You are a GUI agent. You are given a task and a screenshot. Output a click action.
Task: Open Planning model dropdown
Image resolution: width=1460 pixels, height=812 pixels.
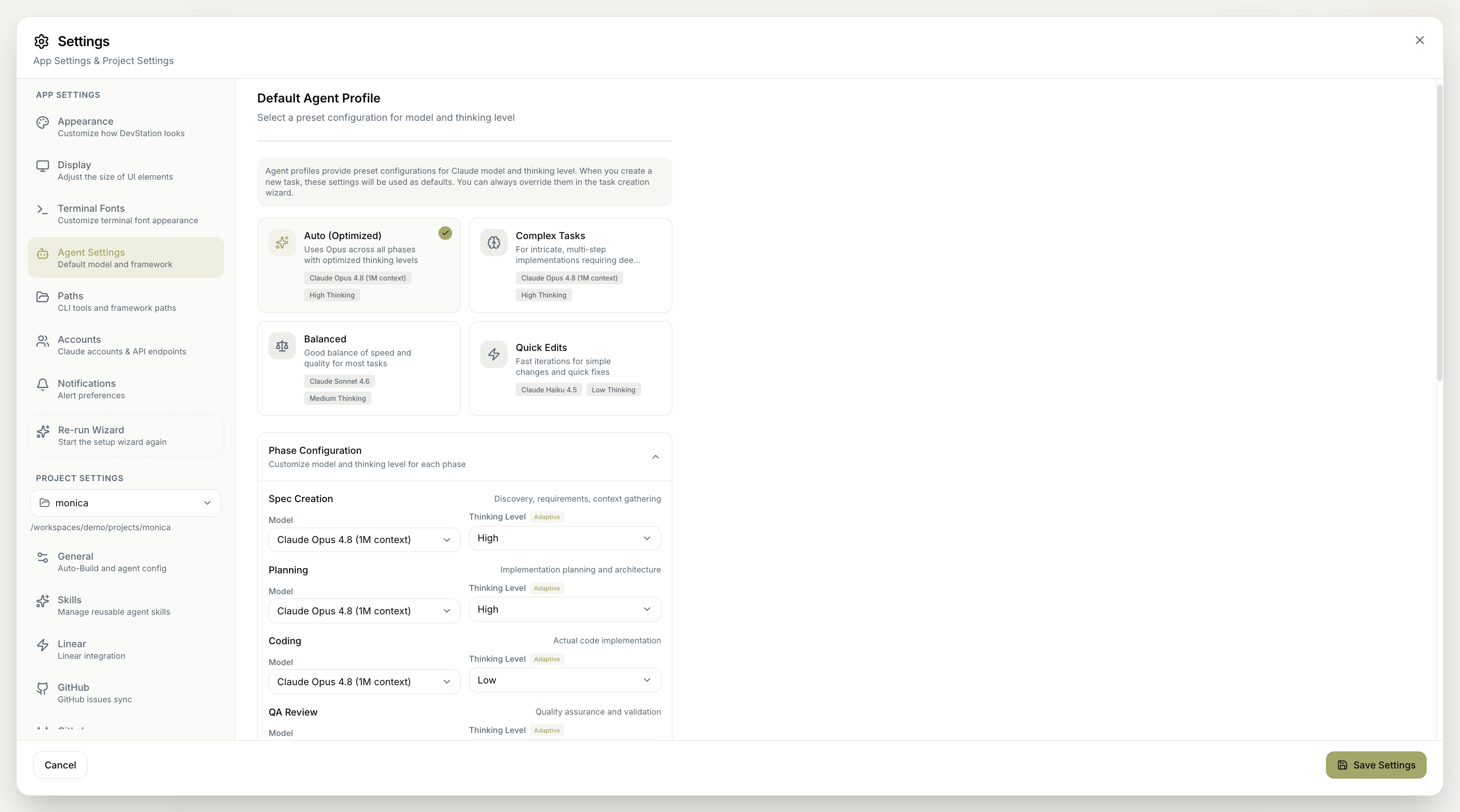pos(364,611)
